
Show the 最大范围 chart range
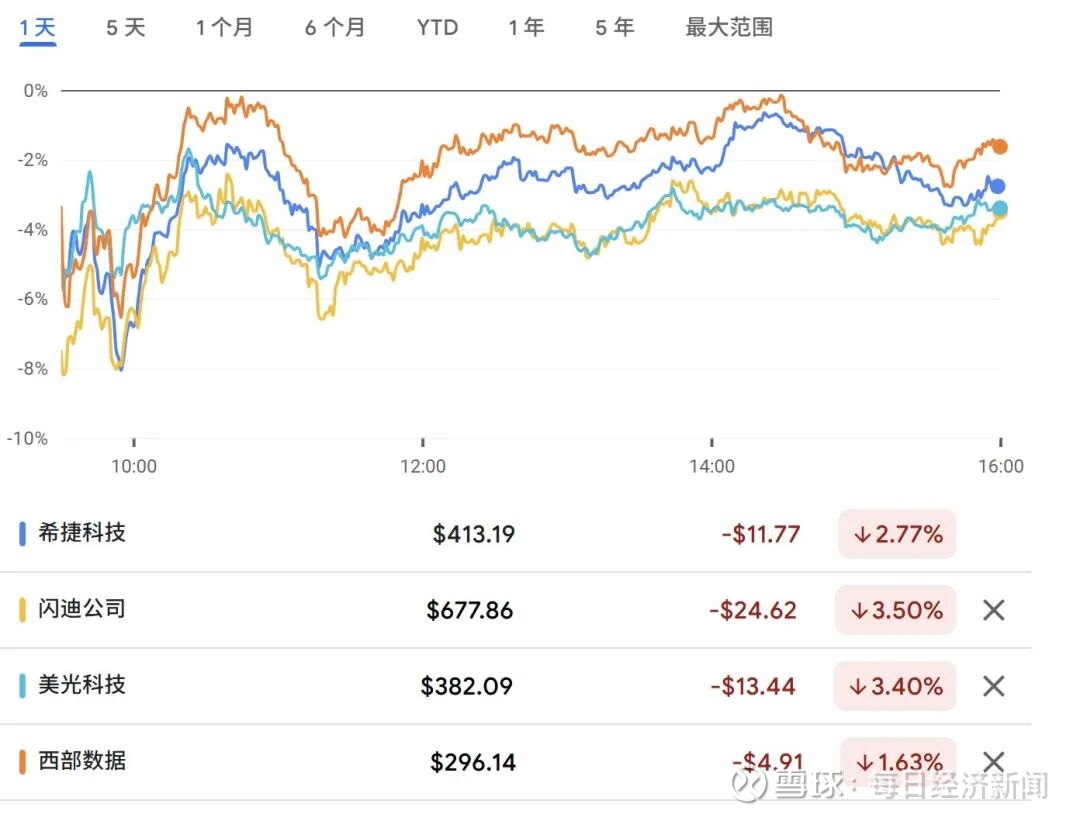[x=728, y=27]
